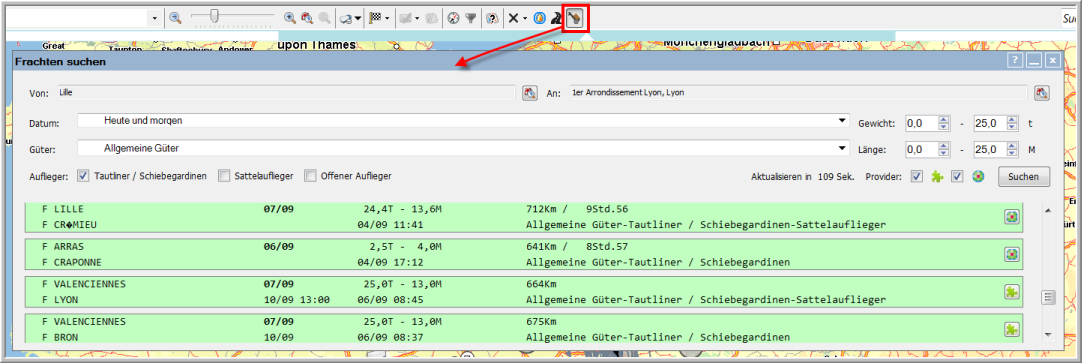Viewport: 1082px width, 363px height.
Task: Click the help button of Frachten suchen dialog
Action: click(x=1015, y=61)
